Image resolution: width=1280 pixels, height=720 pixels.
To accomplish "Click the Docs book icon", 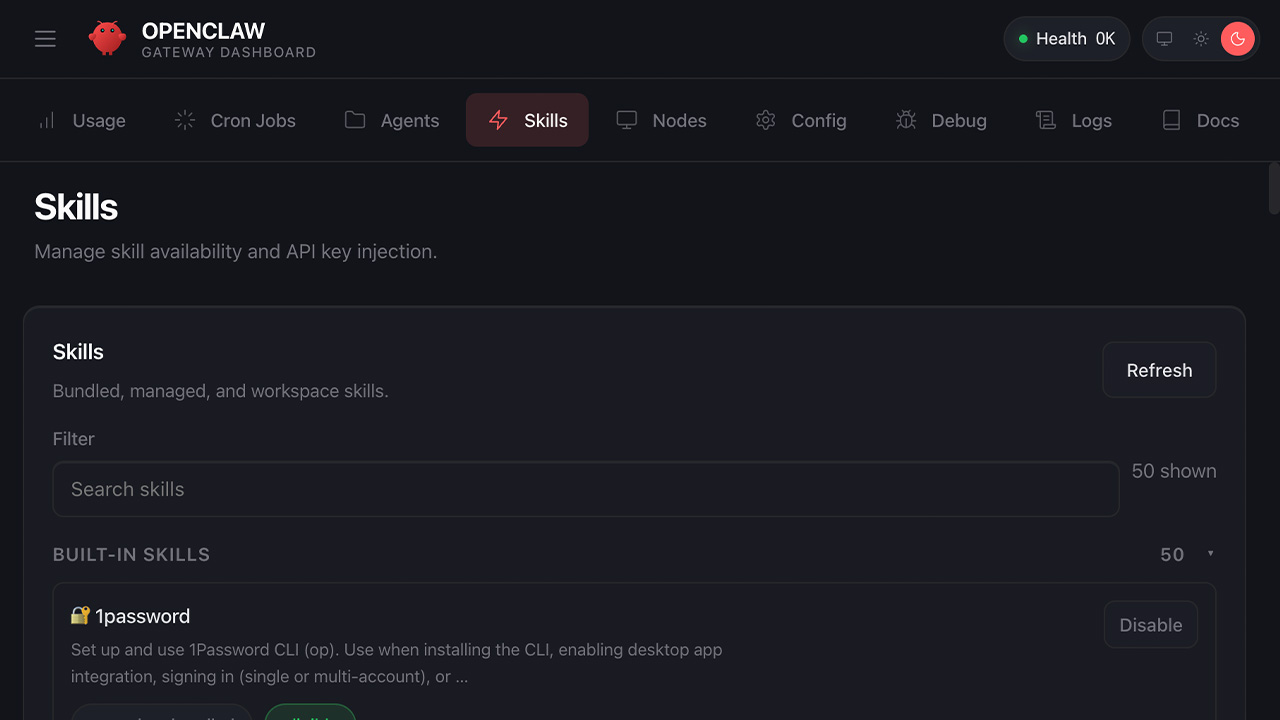I will tap(1171, 121).
